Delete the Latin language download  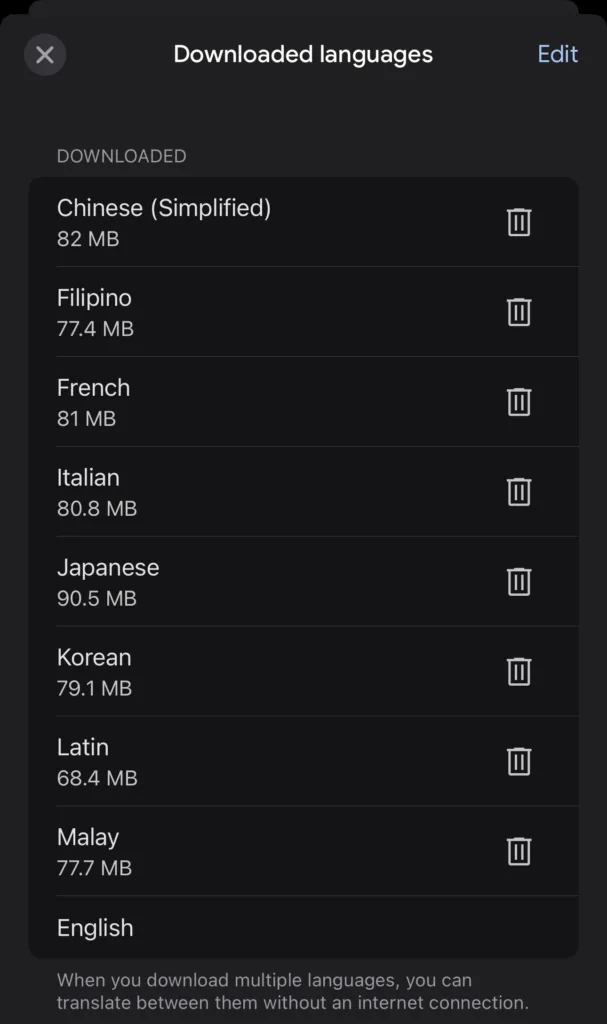[x=518, y=761]
